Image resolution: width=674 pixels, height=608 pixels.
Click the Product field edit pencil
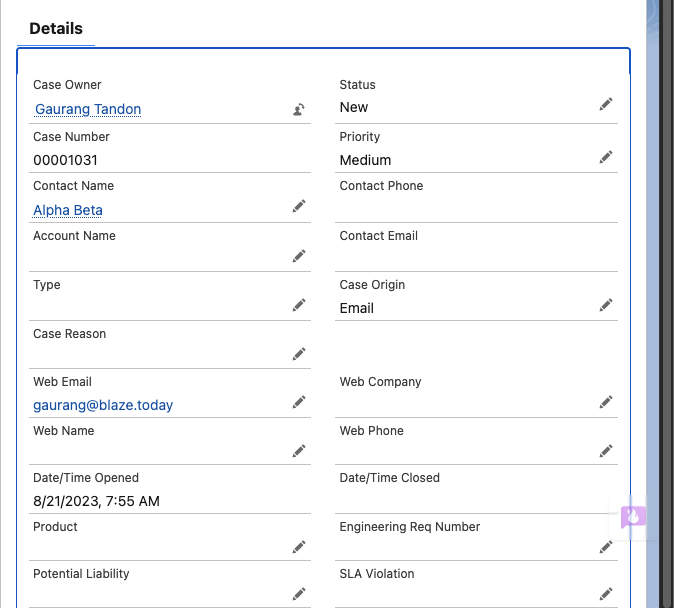299,547
